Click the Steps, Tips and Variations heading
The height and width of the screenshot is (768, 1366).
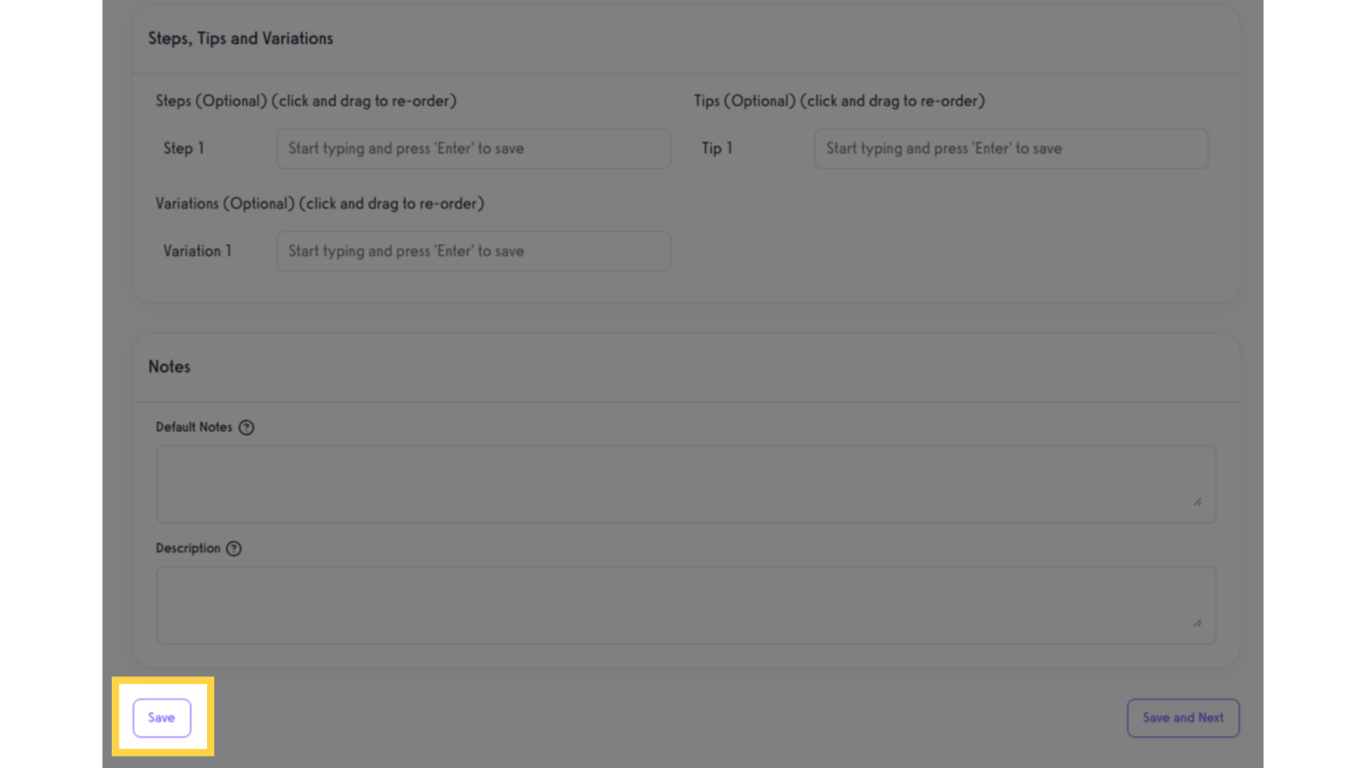[240, 38]
